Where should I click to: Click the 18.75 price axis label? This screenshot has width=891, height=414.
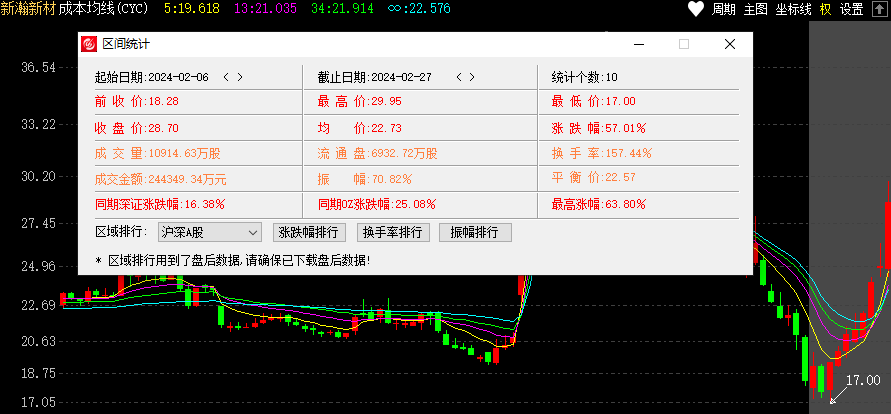coord(38,374)
